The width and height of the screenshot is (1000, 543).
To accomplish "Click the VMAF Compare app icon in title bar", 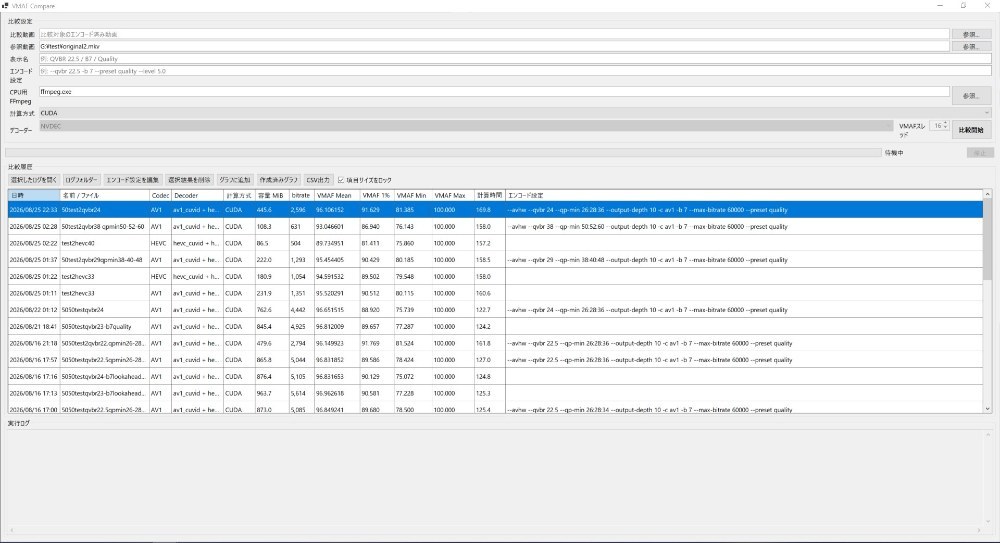I will [x=5, y=5].
